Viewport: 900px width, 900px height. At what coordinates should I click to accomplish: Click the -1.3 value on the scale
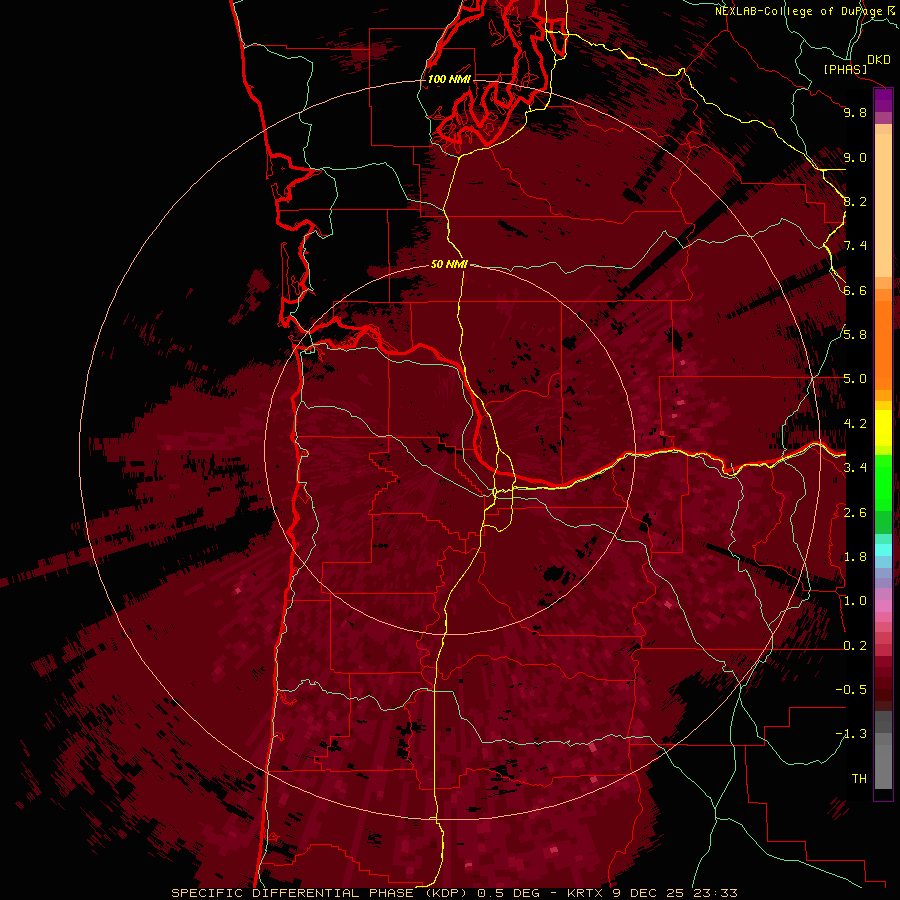tap(851, 734)
